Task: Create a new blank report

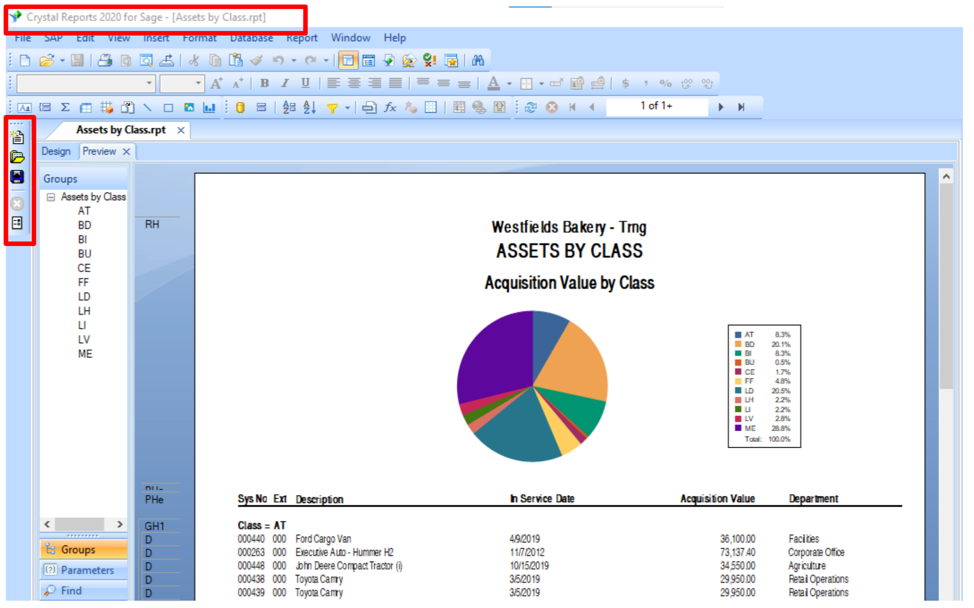Action: point(25,60)
